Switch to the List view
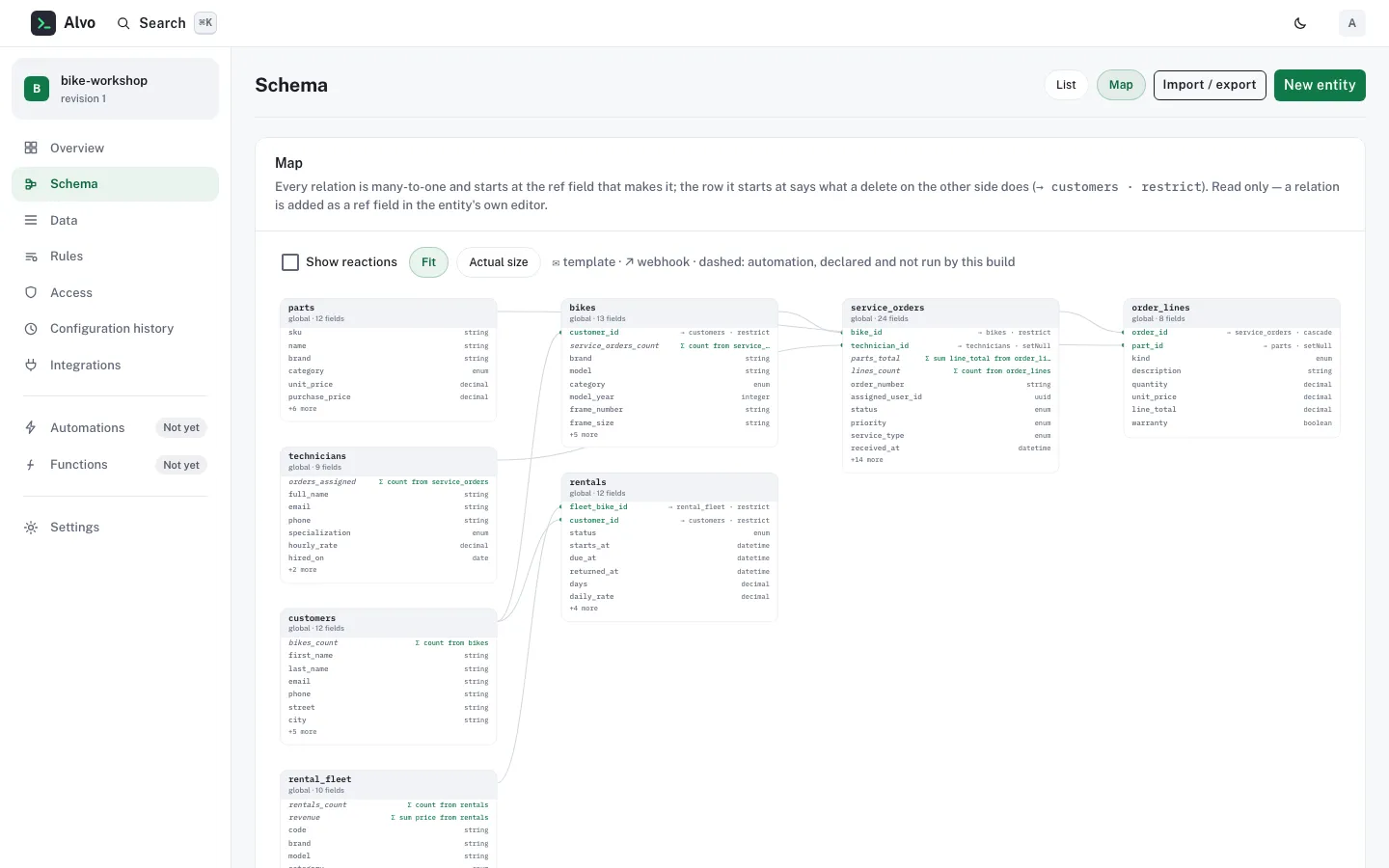The width and height of the screenshot is (1389, 868). pyautogui.click(x=1066, y=85)
